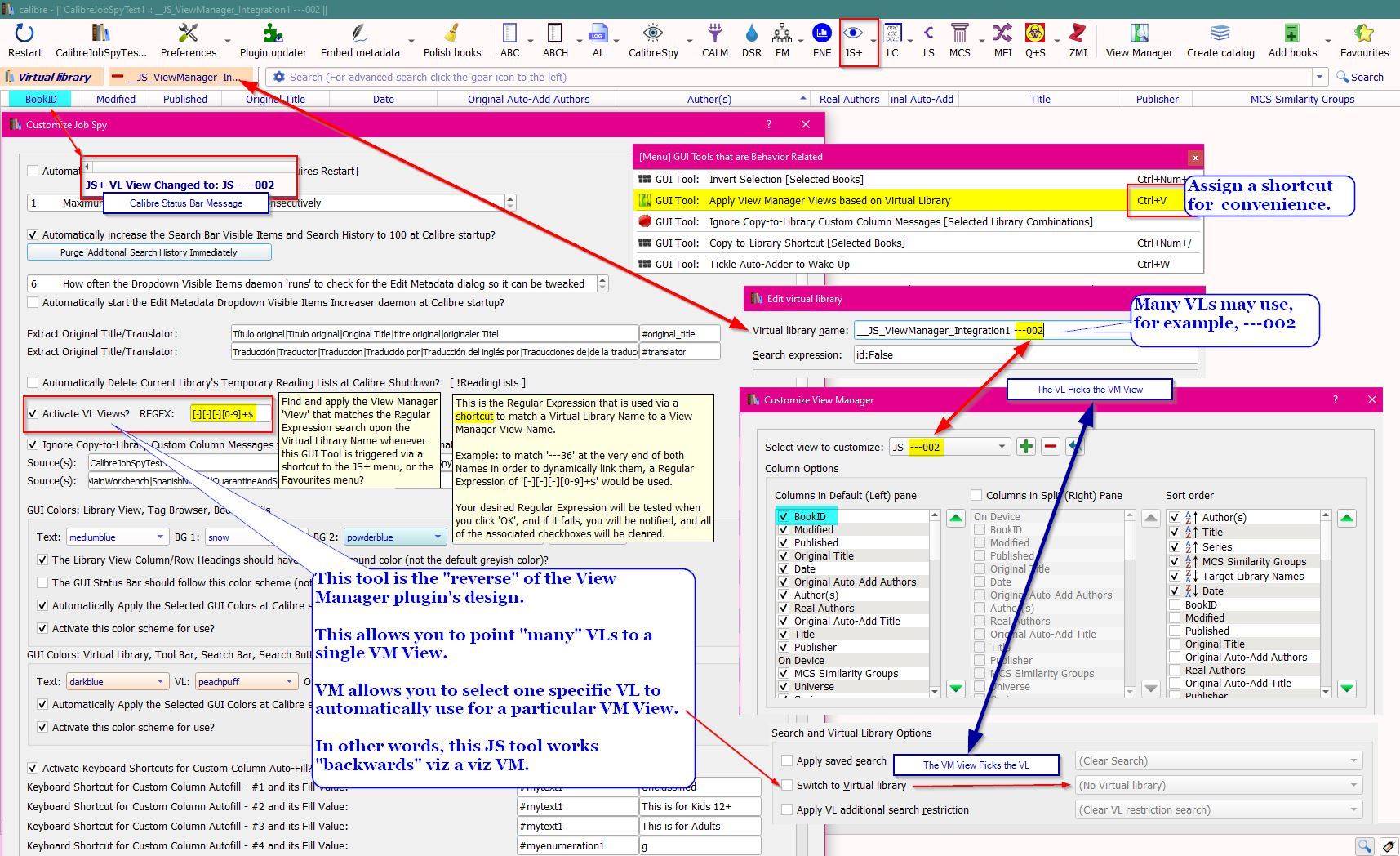Open the Text color mediumblue dropdown
Image resolution: width=1400 pixels, height=856 pixels.
pos(118,537)
